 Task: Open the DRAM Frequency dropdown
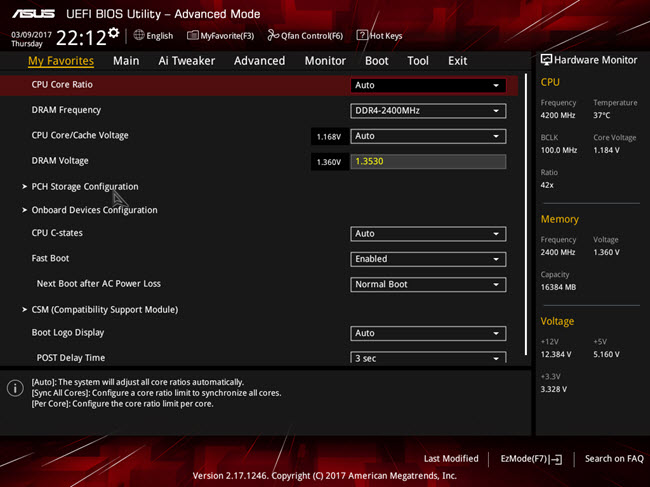coord(428,111)
